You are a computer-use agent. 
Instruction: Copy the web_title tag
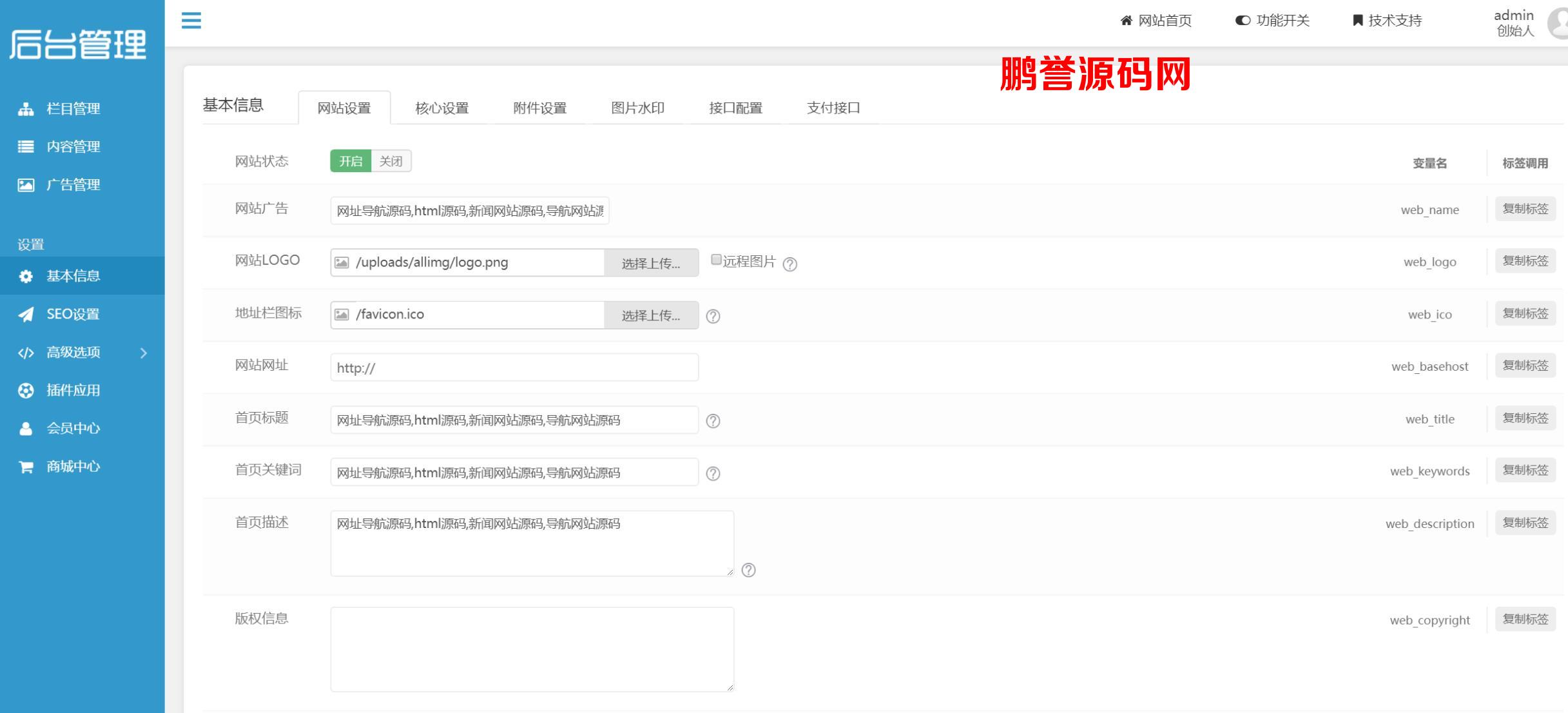(x=1525, y=418)
